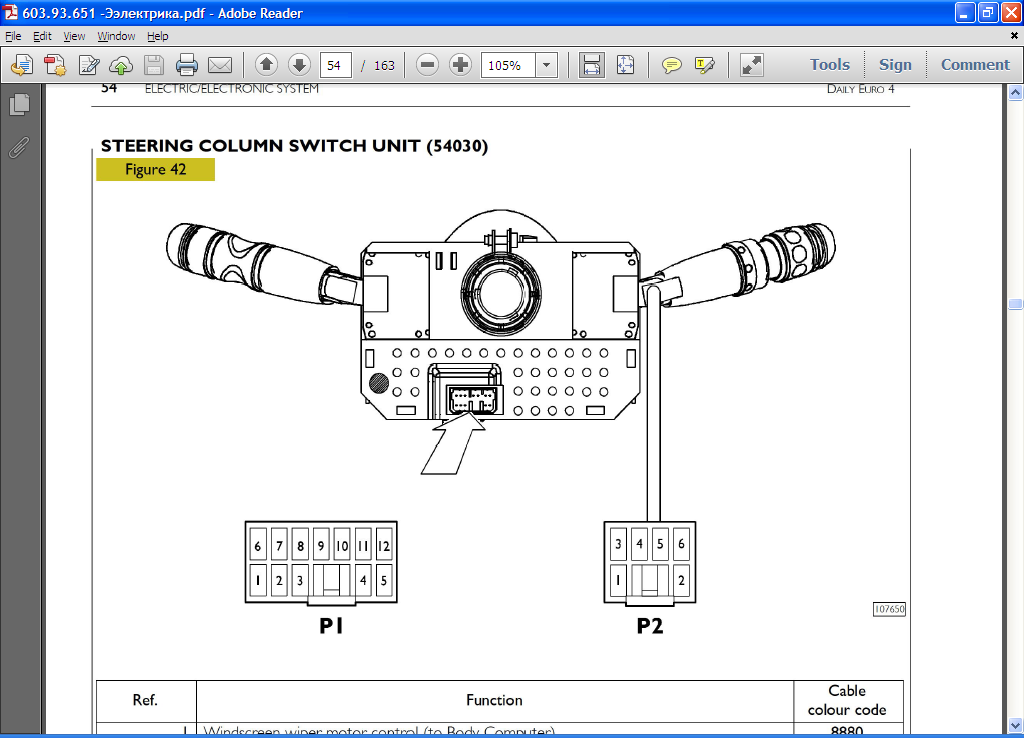Click the vertical scrollbar thumb
Screen dimensions: 1024x738
pos(1016,304)
